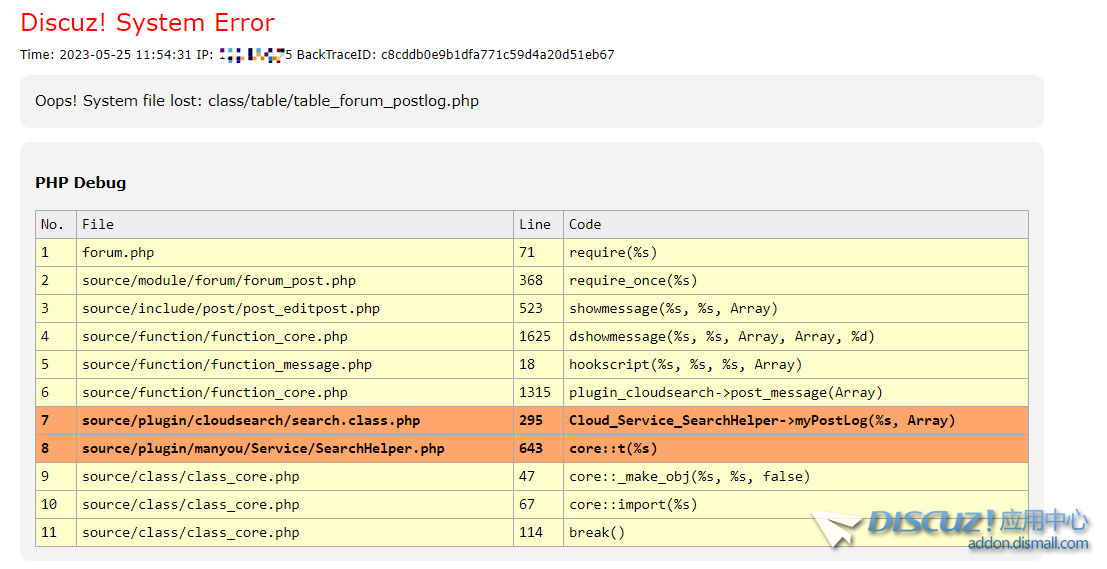
Task: Click the PHP Debug section title
Action: click(80, 183)
